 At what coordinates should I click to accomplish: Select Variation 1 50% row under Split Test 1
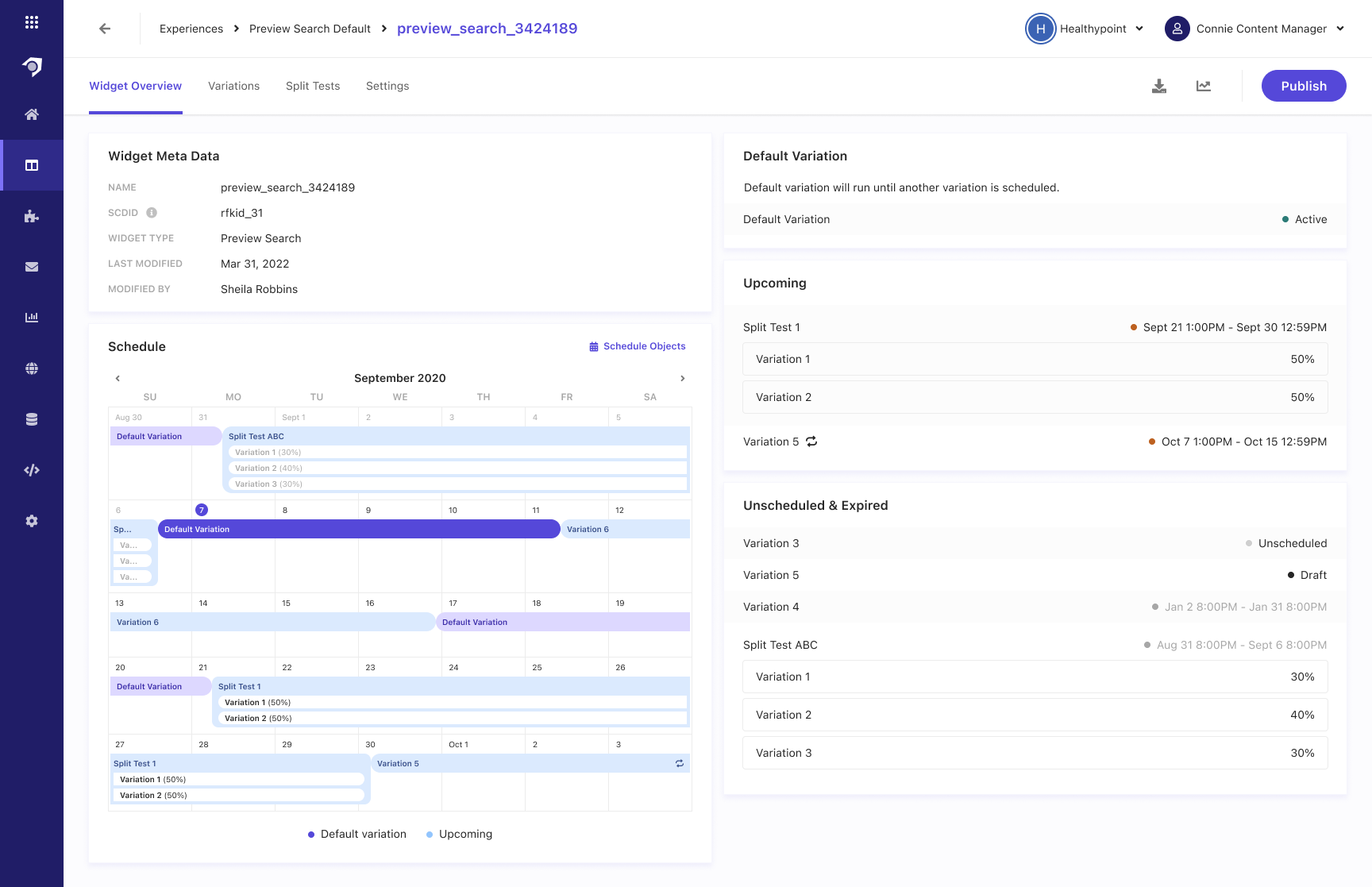click(x=1035, y=359)
